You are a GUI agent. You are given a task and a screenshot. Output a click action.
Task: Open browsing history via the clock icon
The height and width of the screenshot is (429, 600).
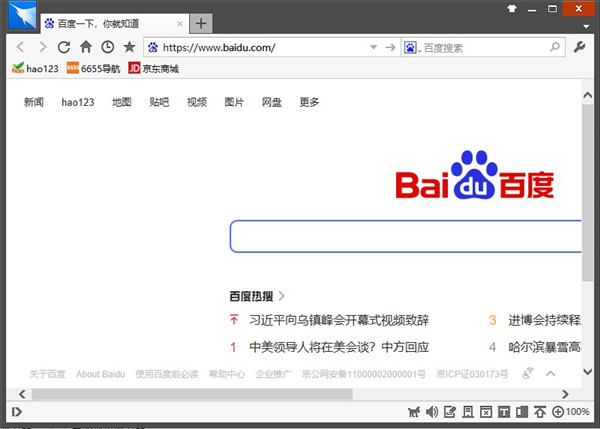pyautogui.click(x=107, y=47)
